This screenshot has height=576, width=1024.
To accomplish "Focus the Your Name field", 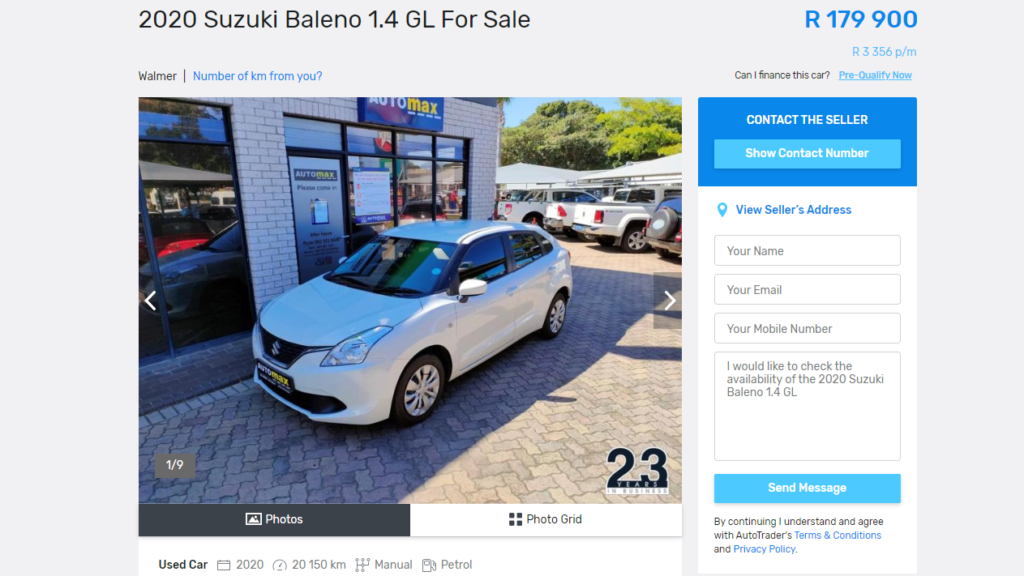I will pyautogui.click(x=807, y=251).
